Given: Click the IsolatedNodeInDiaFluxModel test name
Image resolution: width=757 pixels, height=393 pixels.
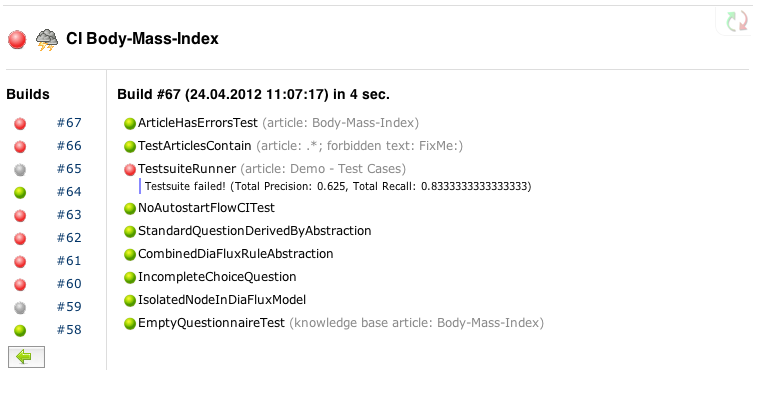Looking at the screenshot, I should click(x=222, y=300).
